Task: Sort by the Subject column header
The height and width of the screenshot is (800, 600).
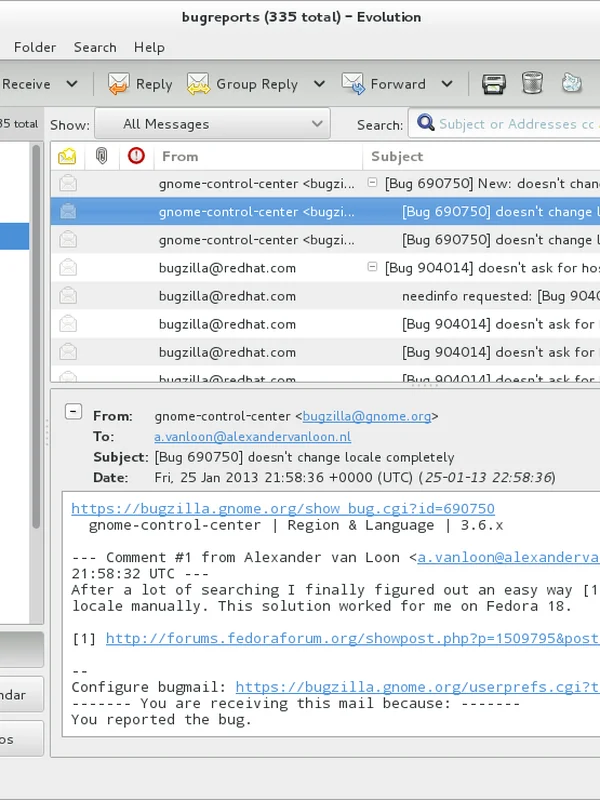Action: click(482, 156)
